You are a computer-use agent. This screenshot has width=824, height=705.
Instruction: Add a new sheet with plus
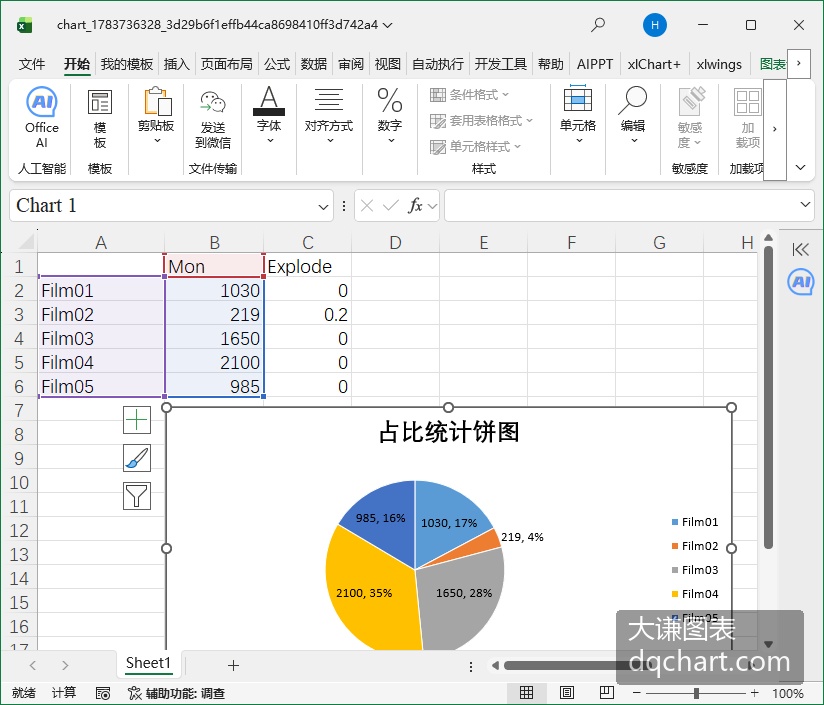click(x=233, y=666)
